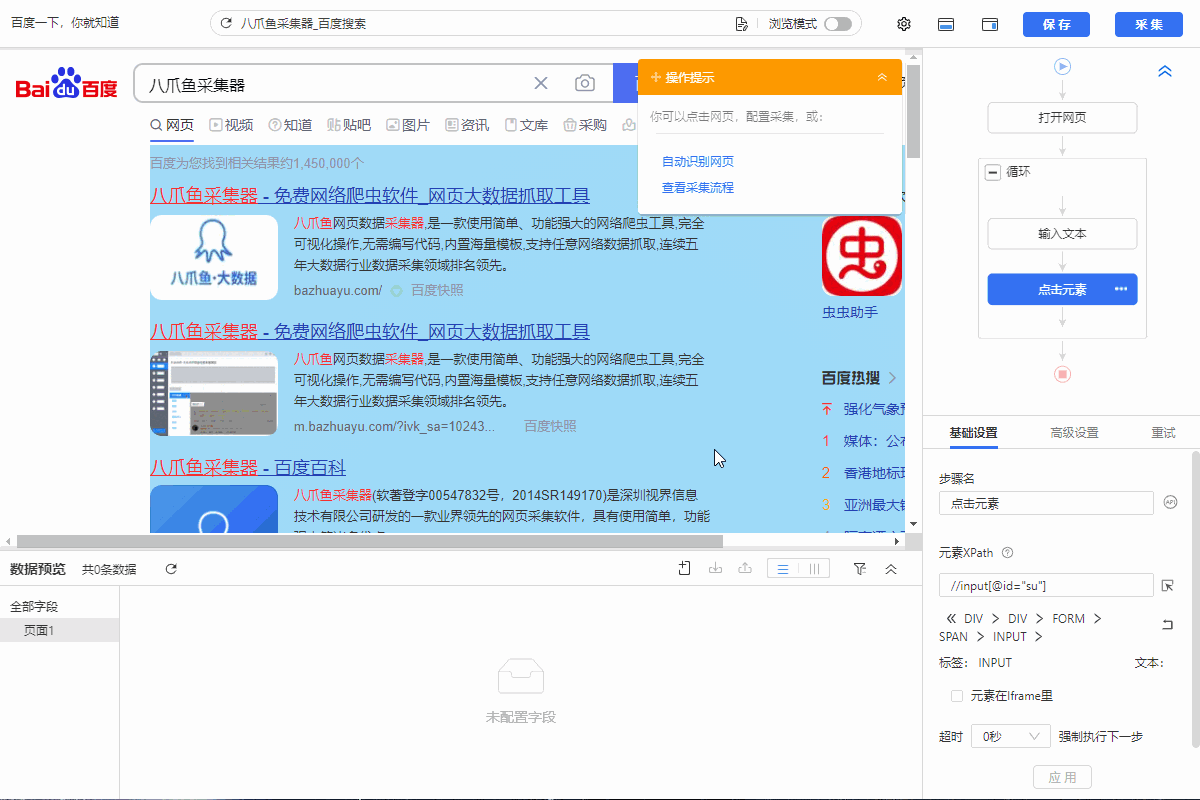Click the XPath input field
The height and width of the screenshot is (800, 1200).
(1046, 585)
